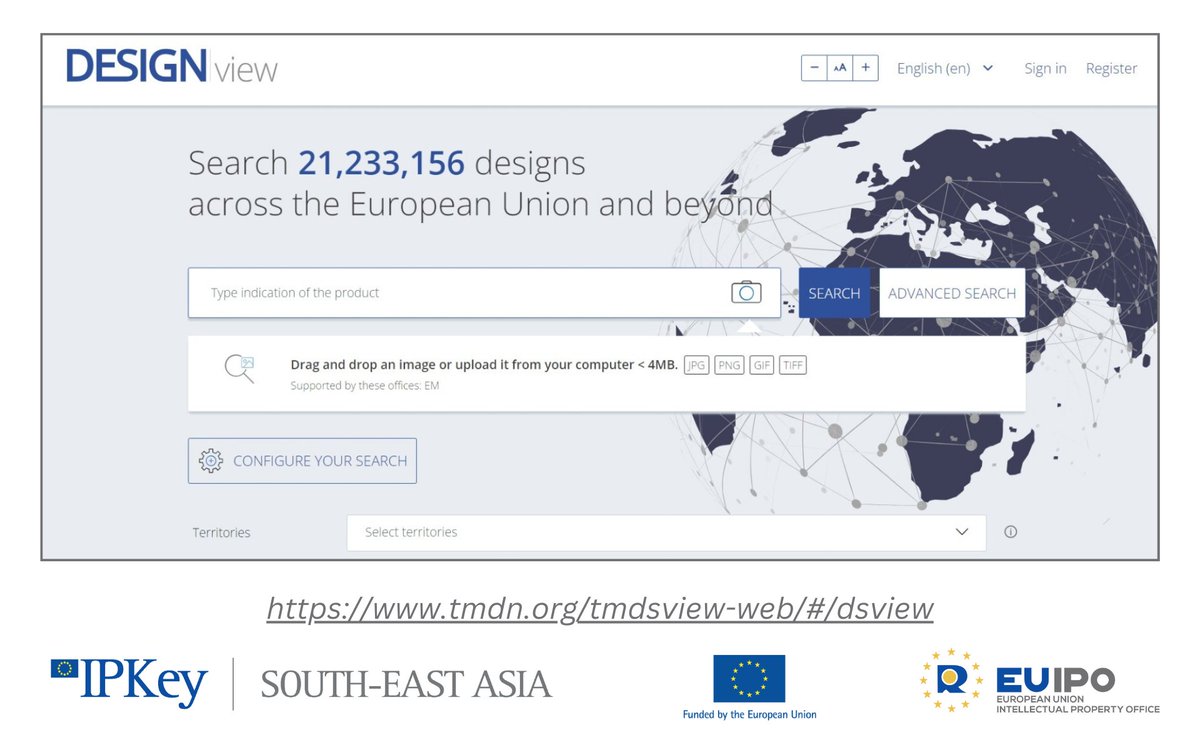Click the TIFF format badge
This screenshot has height=750, width=1200.
(x=793, y=365)
